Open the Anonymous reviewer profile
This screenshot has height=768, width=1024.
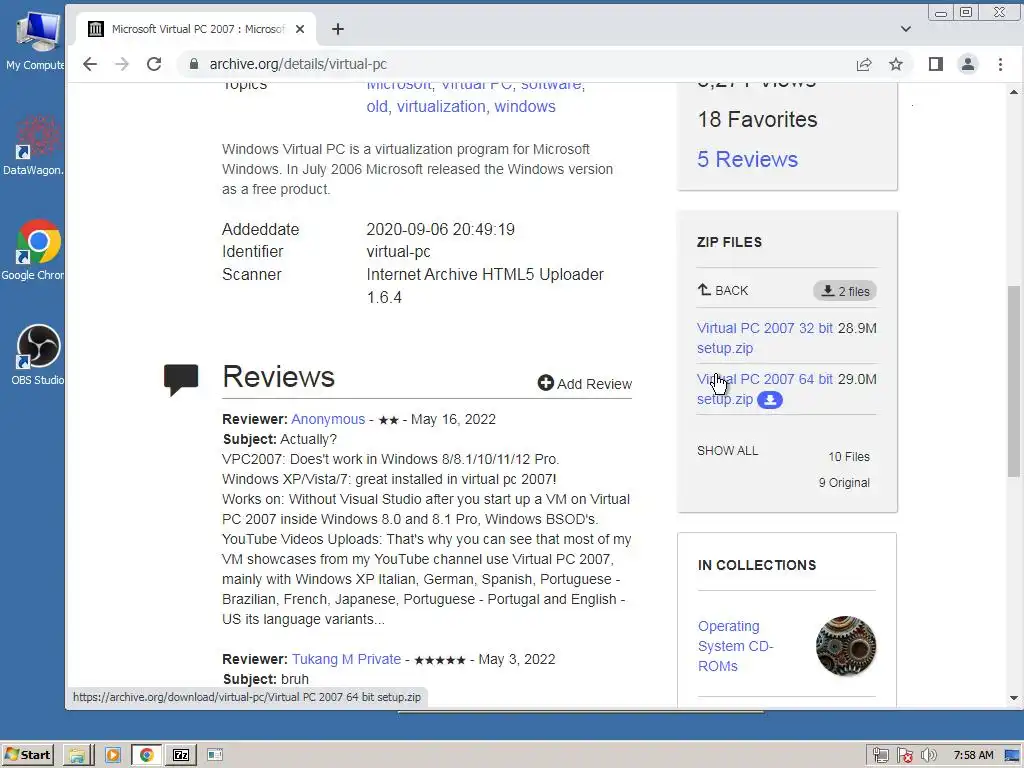328,419
